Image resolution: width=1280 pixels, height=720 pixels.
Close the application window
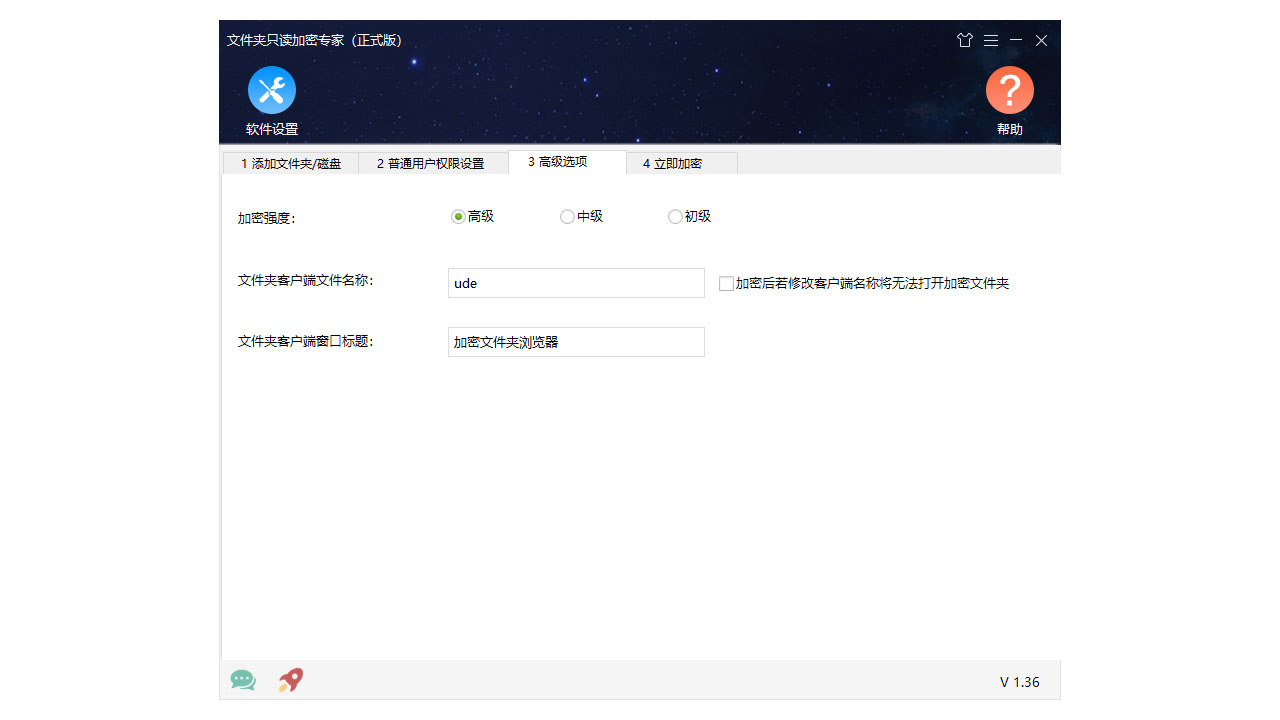pos(1041,40)
